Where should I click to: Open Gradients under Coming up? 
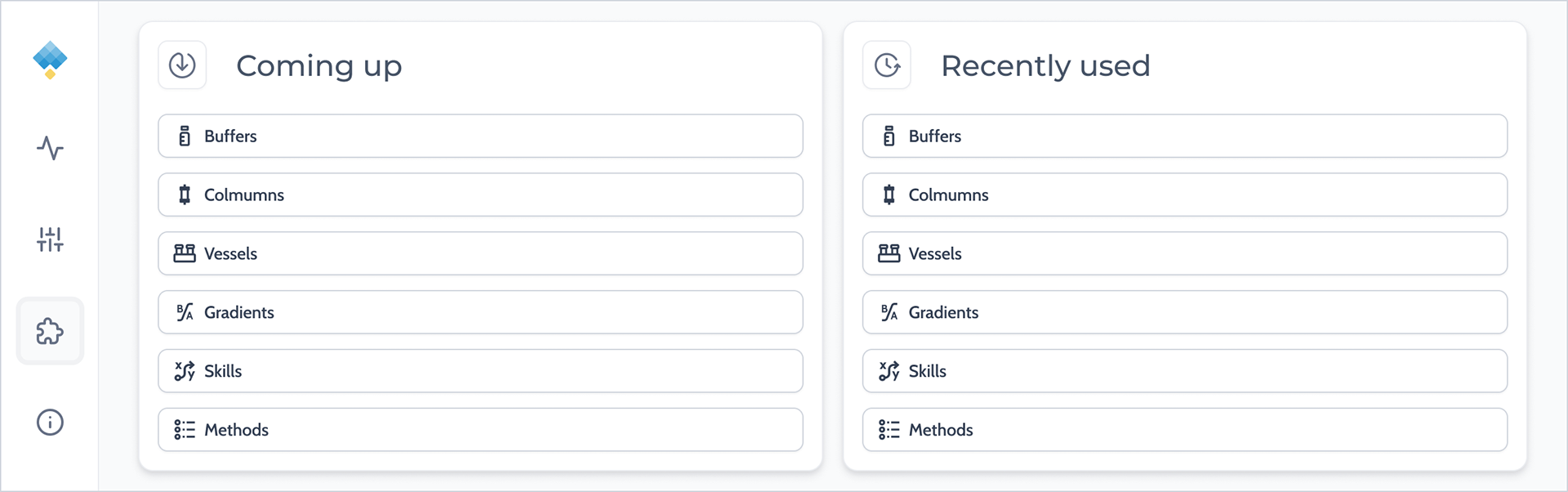(480, 312)
